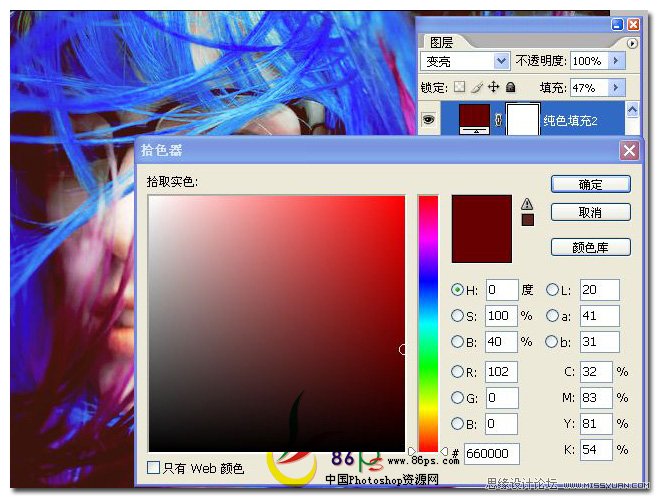Select the R red radio button
The width and height of the screenshot is (660, 500).
457,372
